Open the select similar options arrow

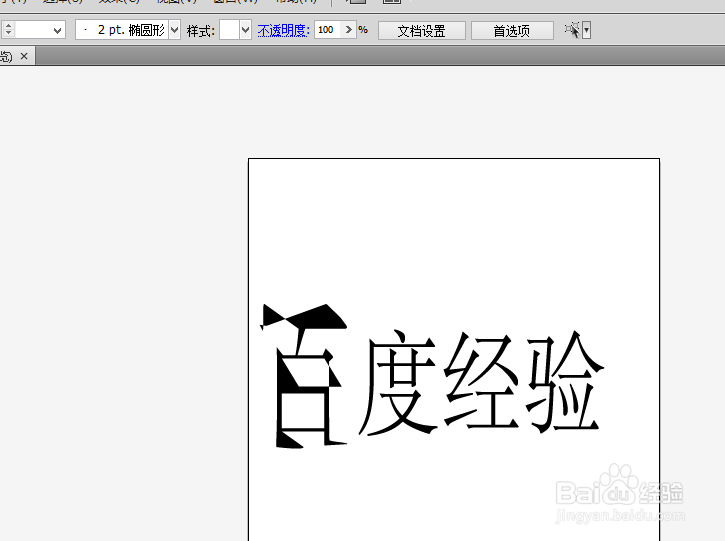(x=586, y=31)
